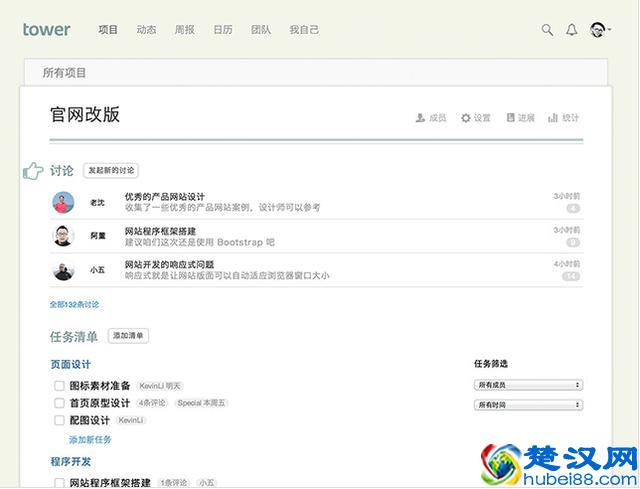Open the 页面设计 task list
640x489 pixels.
tap(70, 365)
